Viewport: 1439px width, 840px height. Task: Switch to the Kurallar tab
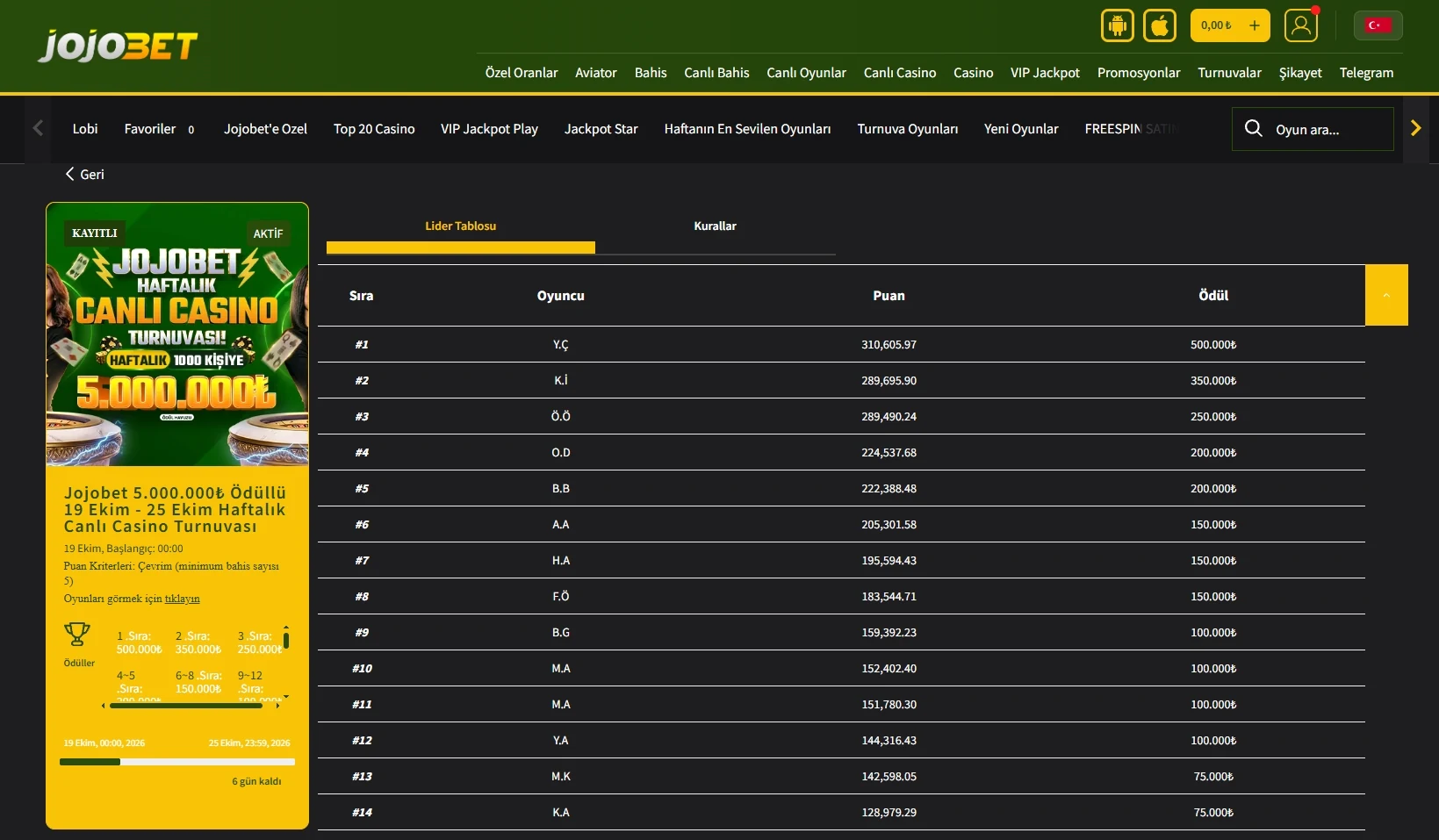coord(715,226)
